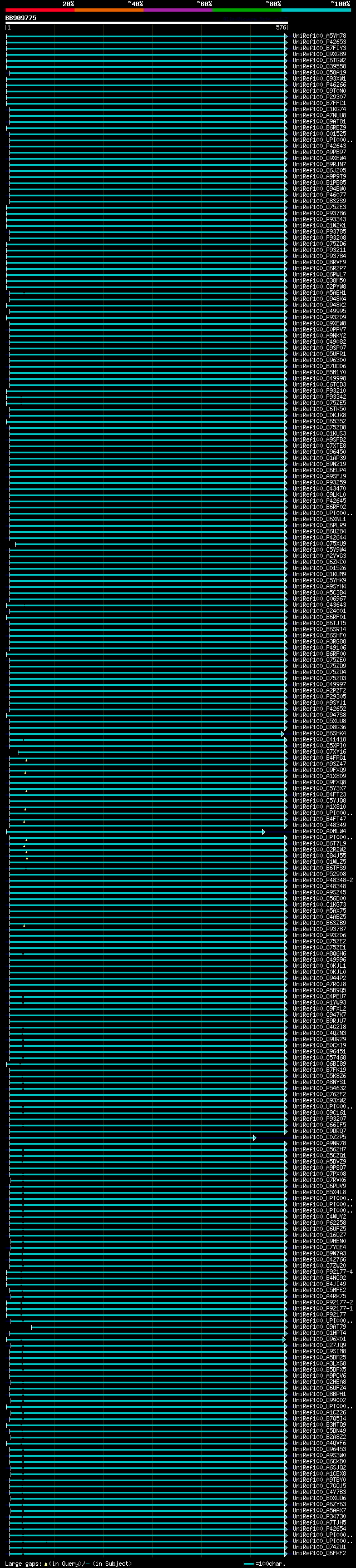The width and height of the screenshot is (356, 1568).
Task: Select the UniRef100_A0MLW4 label
Action: click(319, 831)
